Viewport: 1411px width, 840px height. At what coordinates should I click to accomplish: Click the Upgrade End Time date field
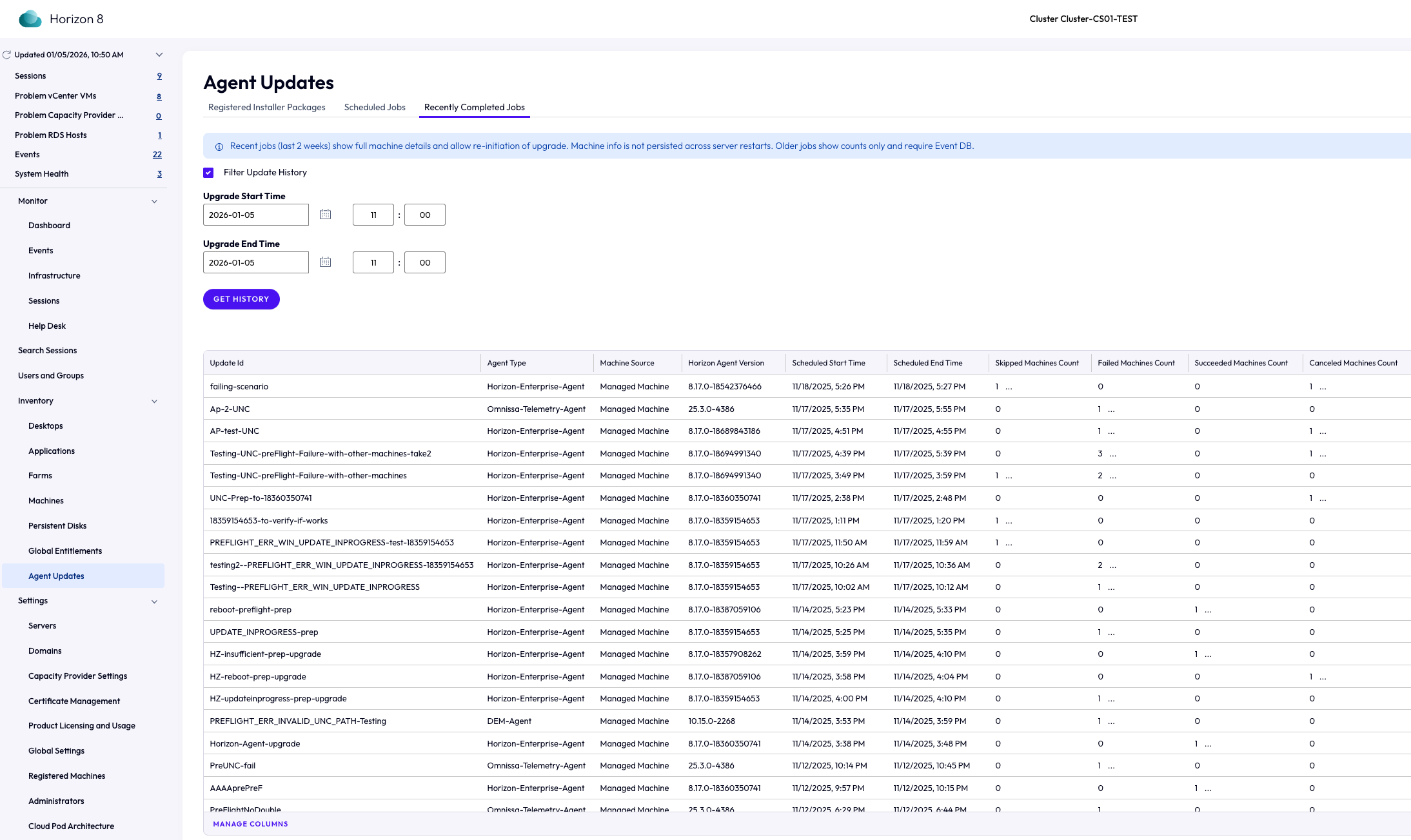click(256, 262)
